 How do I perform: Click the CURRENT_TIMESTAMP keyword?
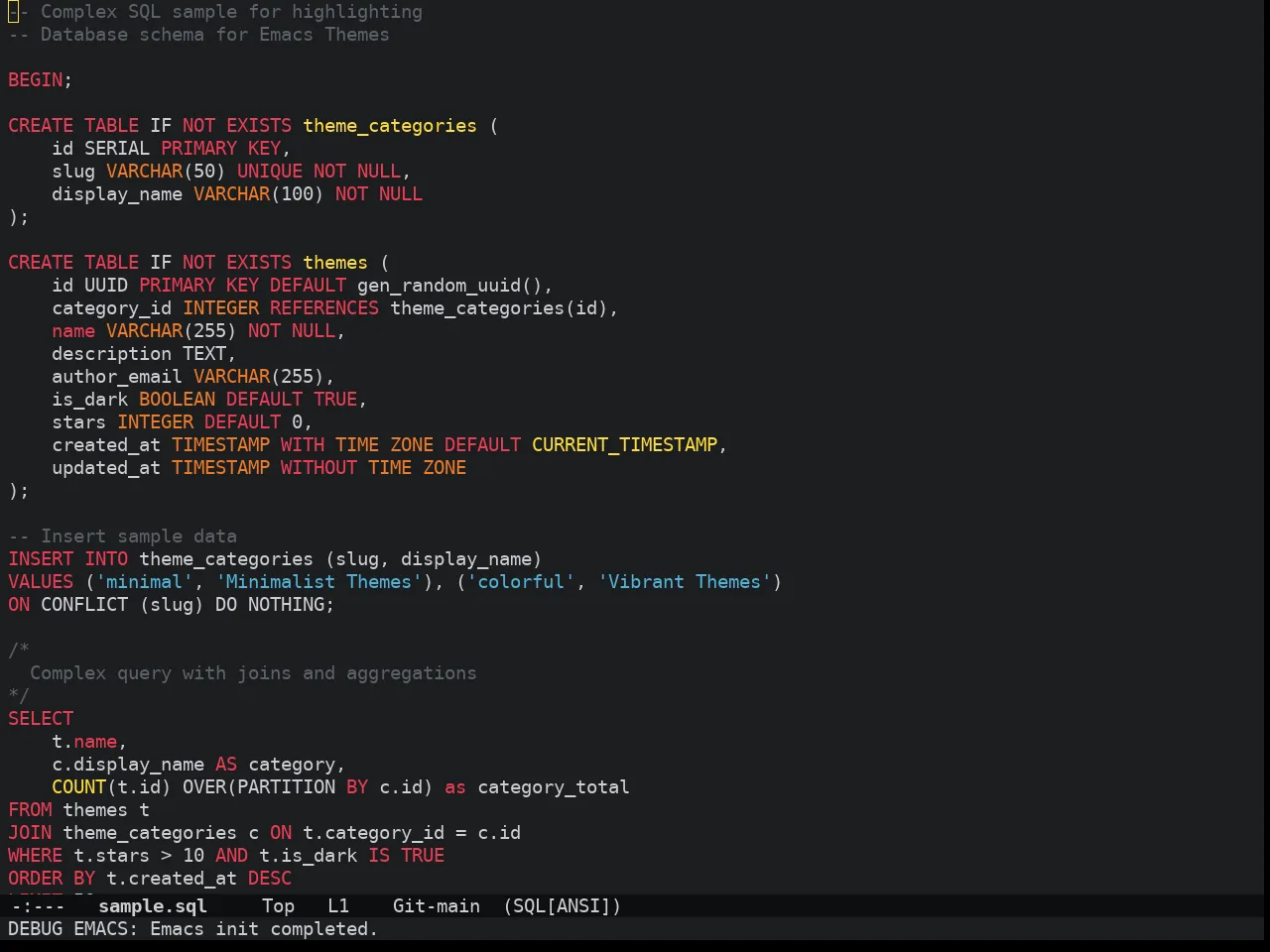[624, 445]
